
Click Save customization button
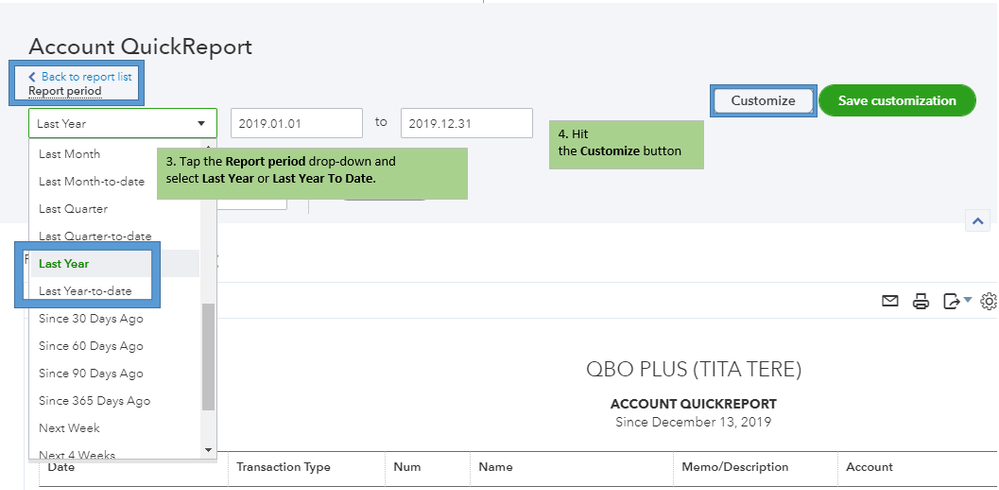pyautogui.click(x=897, y=101)
